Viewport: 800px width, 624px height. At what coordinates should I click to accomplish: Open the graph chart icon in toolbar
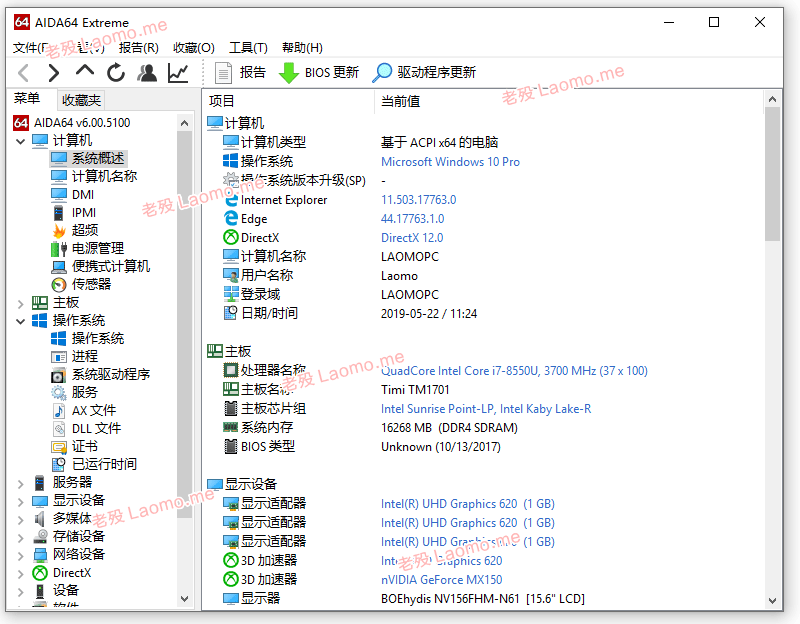[178, 73]
